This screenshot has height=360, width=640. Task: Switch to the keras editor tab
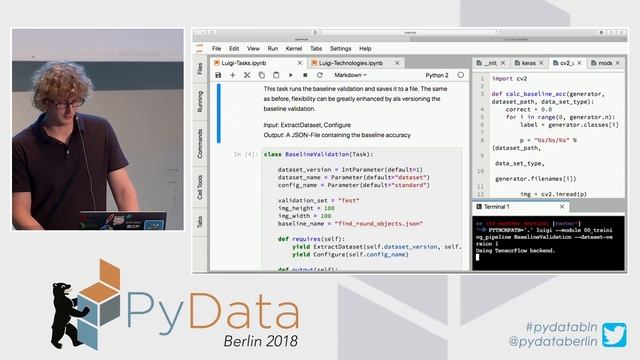tap(528, 63)
